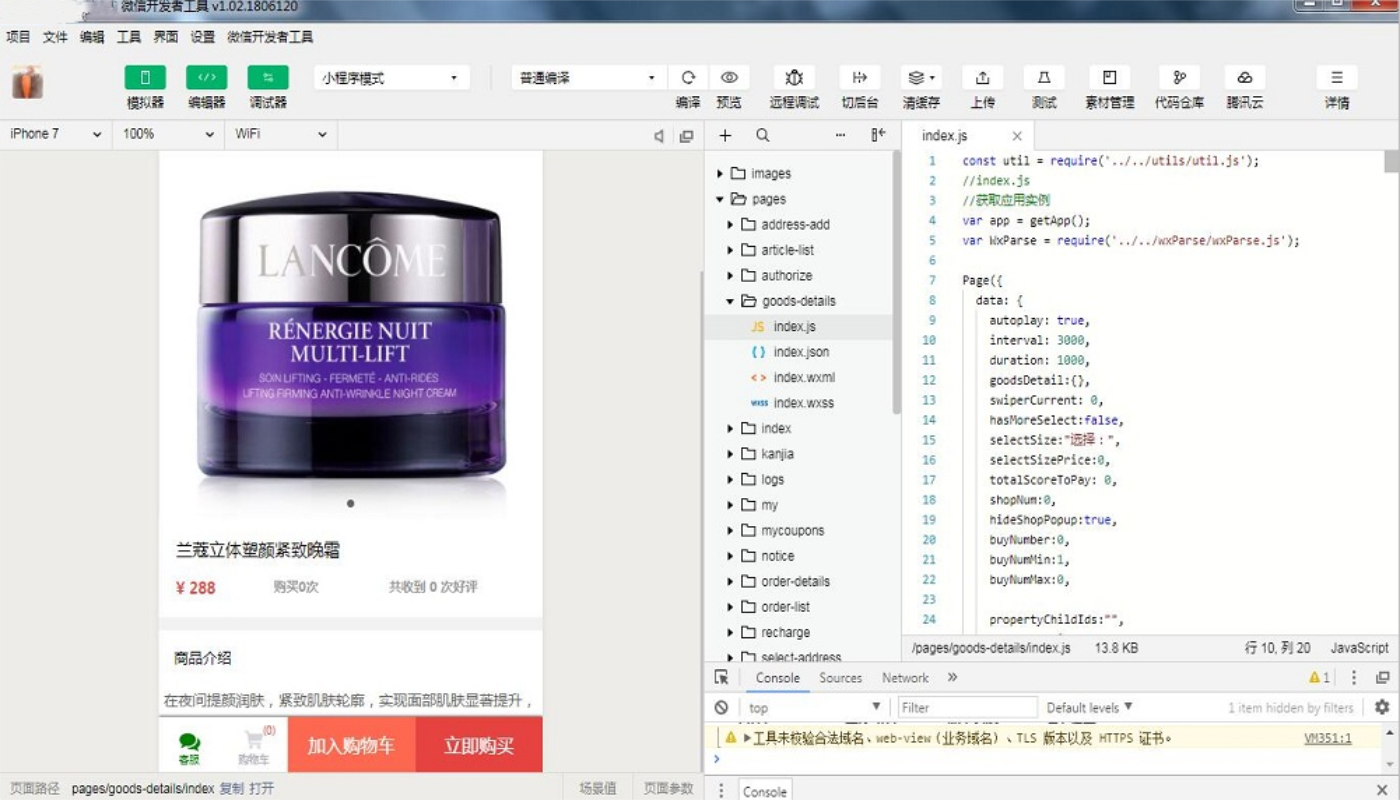Expand the address-add folder

pos(731,225)
